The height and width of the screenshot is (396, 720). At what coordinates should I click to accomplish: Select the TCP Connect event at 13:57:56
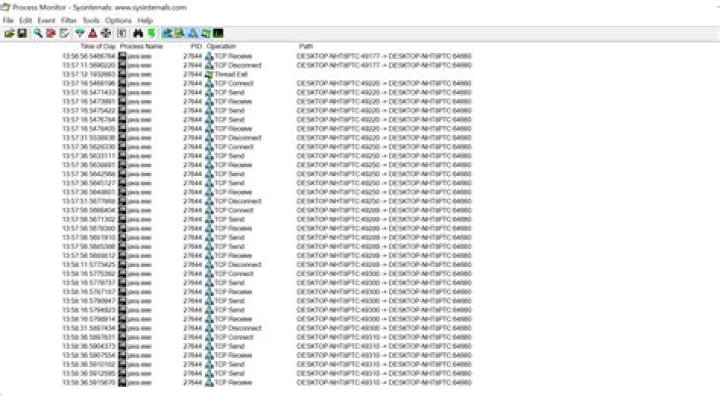[267, 210]
